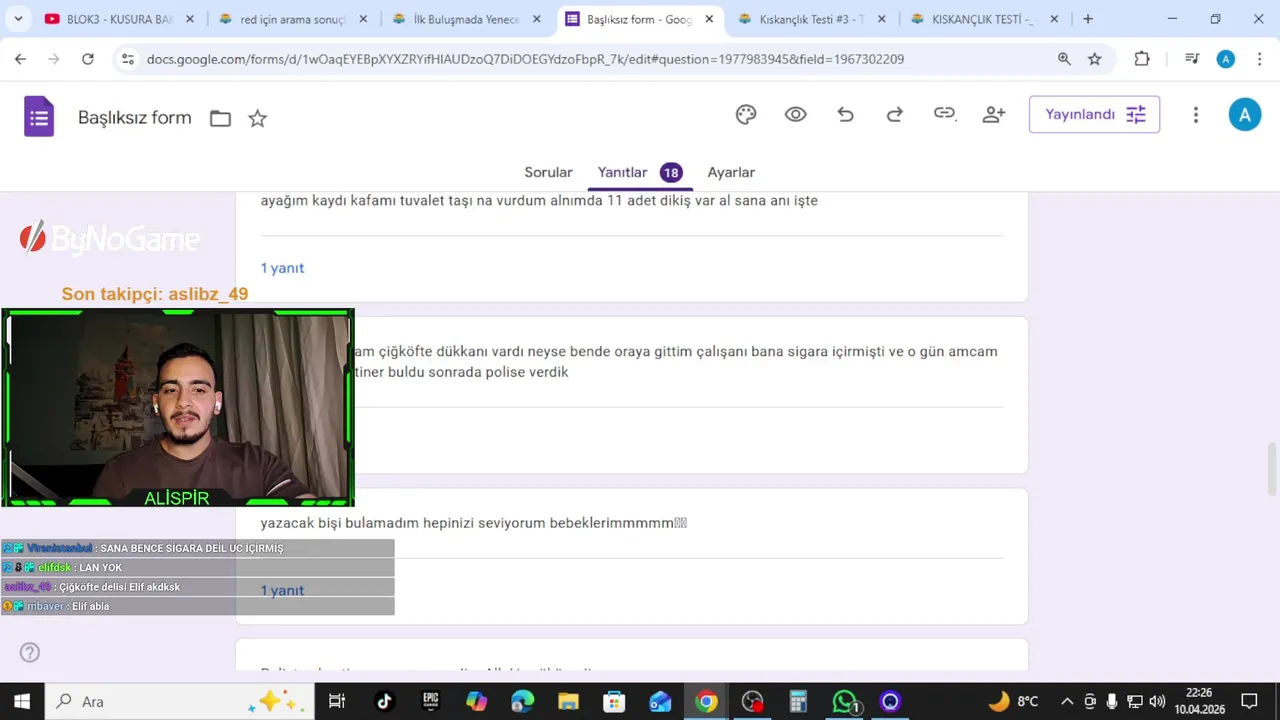Switch to Google Chrome on the taskbar
The width and height of the screenshot is (1280, 720).
click(706, 701)
